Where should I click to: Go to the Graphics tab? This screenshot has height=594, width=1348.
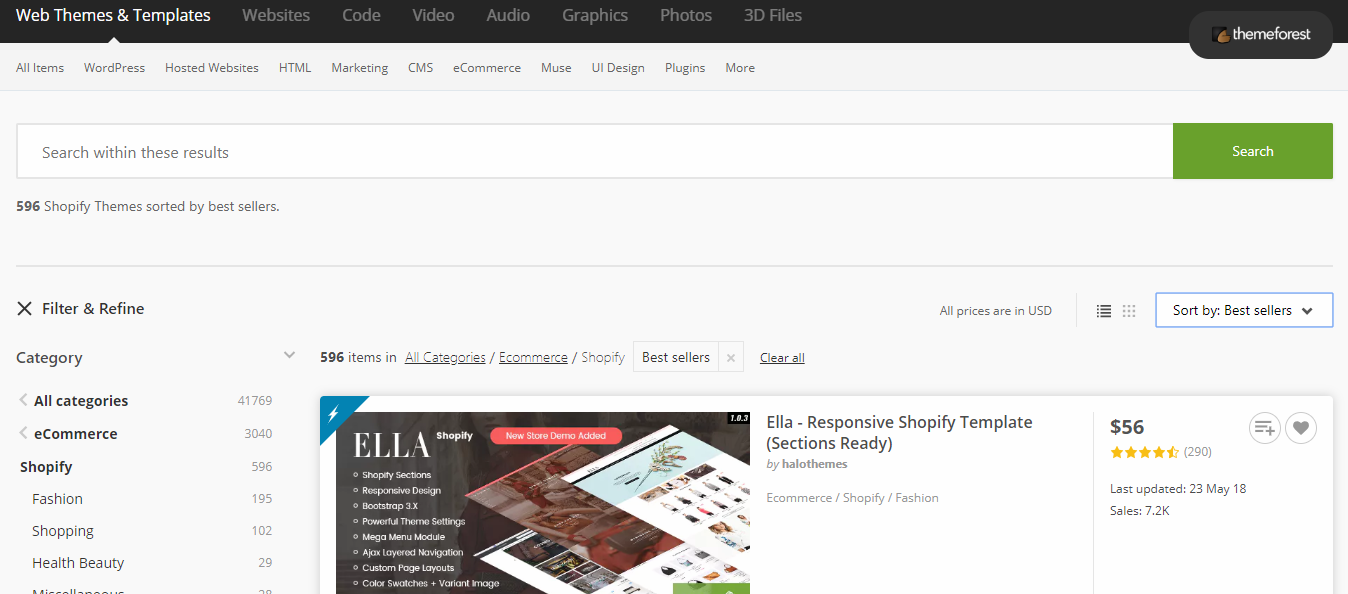click(595, 15)
